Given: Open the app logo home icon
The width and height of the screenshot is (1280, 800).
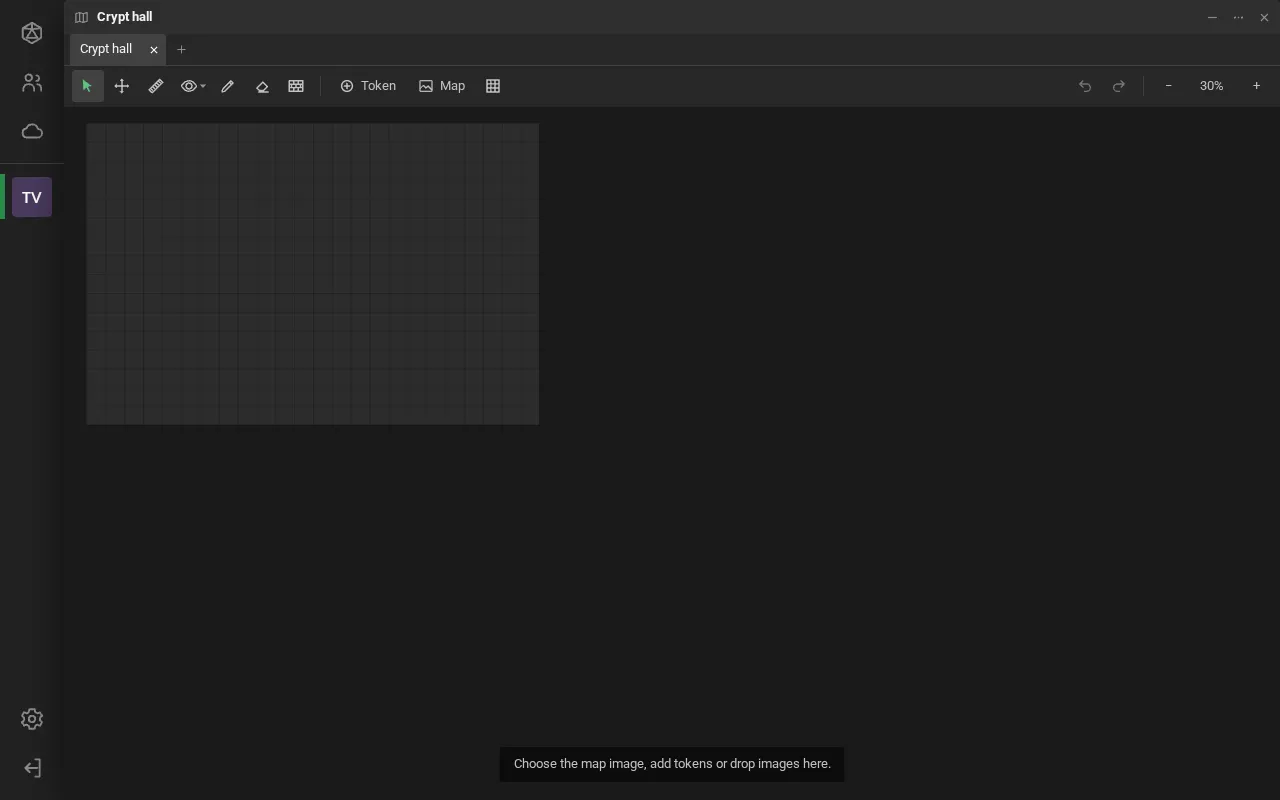Looking at the screenshot, I should tap(32, 33).
